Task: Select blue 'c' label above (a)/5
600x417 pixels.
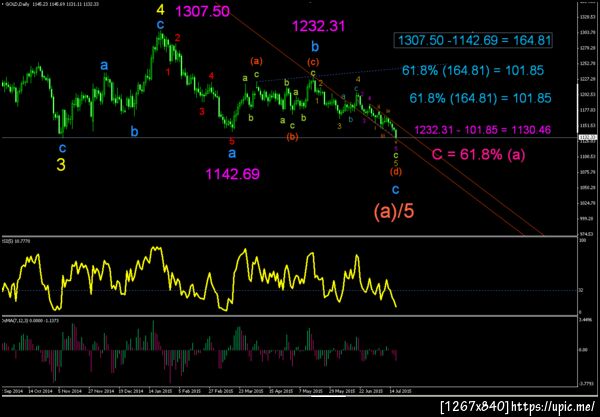Action: click(x=396, y=189)
